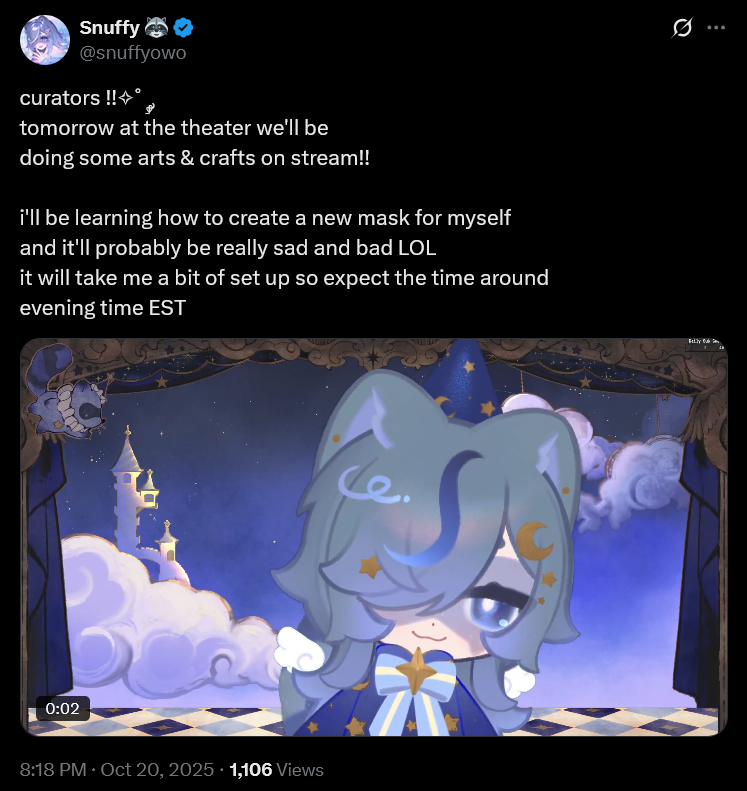
Task: Open the Snuffy display name link
Action: pyautogui.click(x=109, y=28)
